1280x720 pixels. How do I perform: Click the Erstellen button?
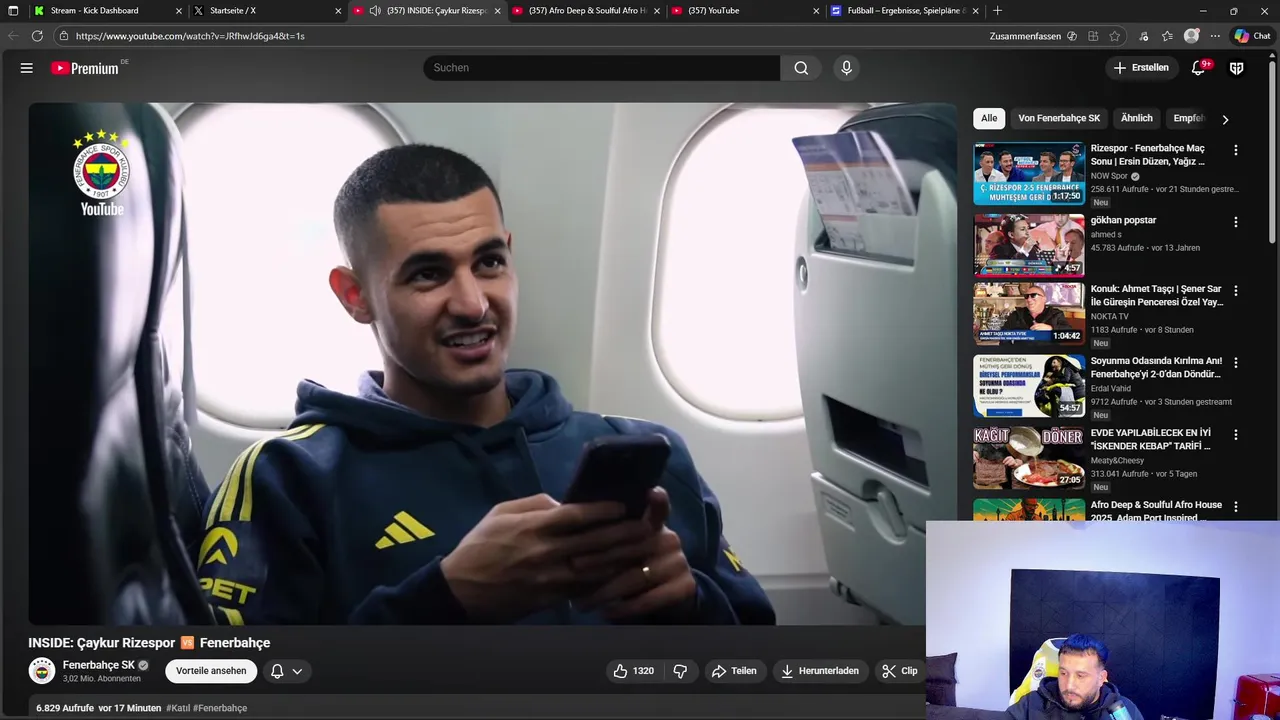[x=1140, y=68]
